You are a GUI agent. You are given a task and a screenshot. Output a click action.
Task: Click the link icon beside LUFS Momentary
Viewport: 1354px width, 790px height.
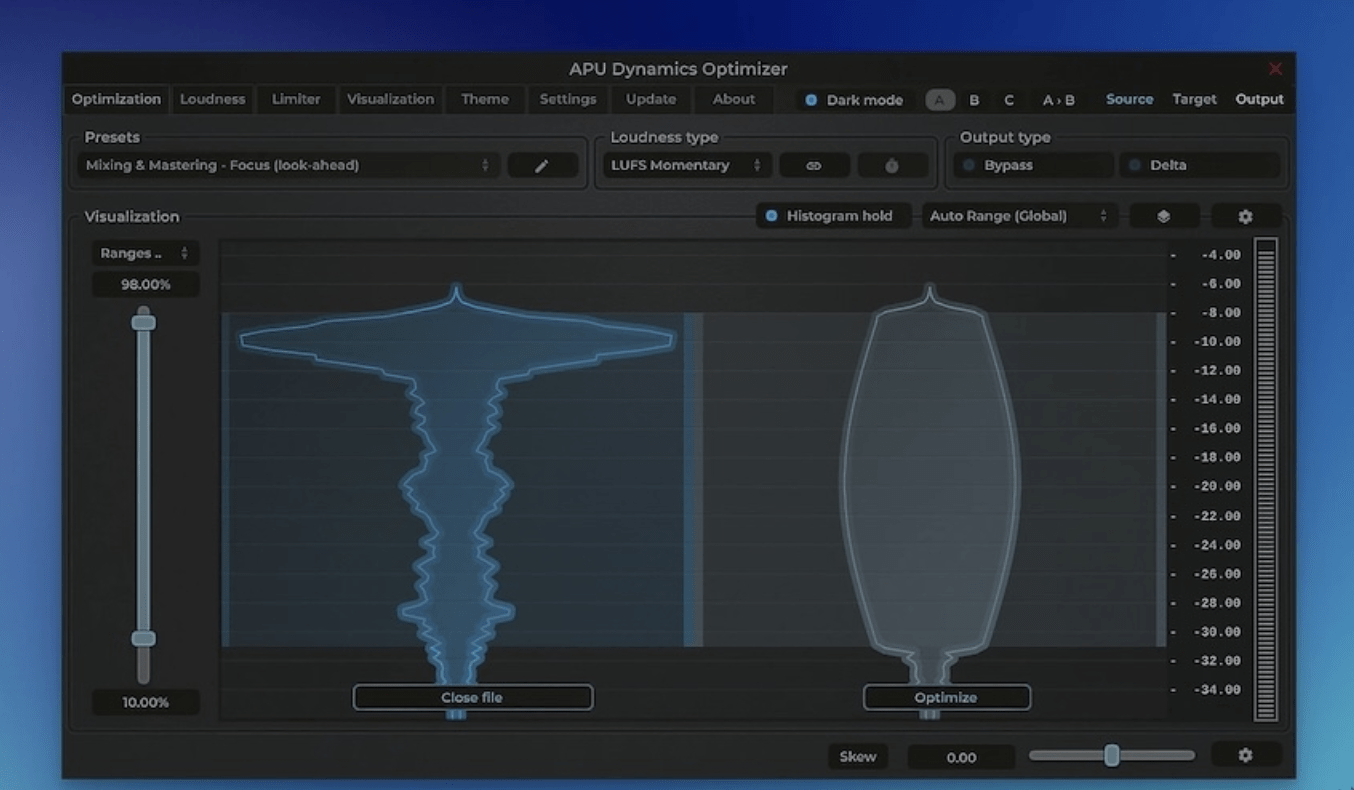[x=814, y=165]
